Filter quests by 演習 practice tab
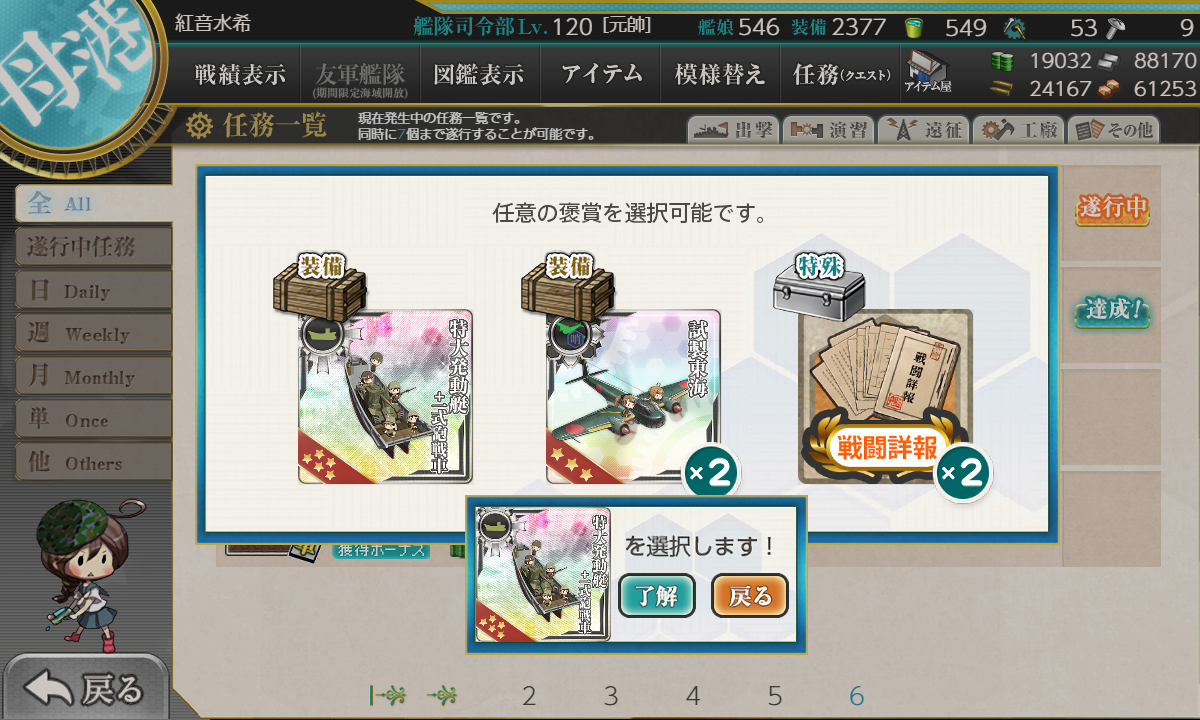 pos(828,129)
